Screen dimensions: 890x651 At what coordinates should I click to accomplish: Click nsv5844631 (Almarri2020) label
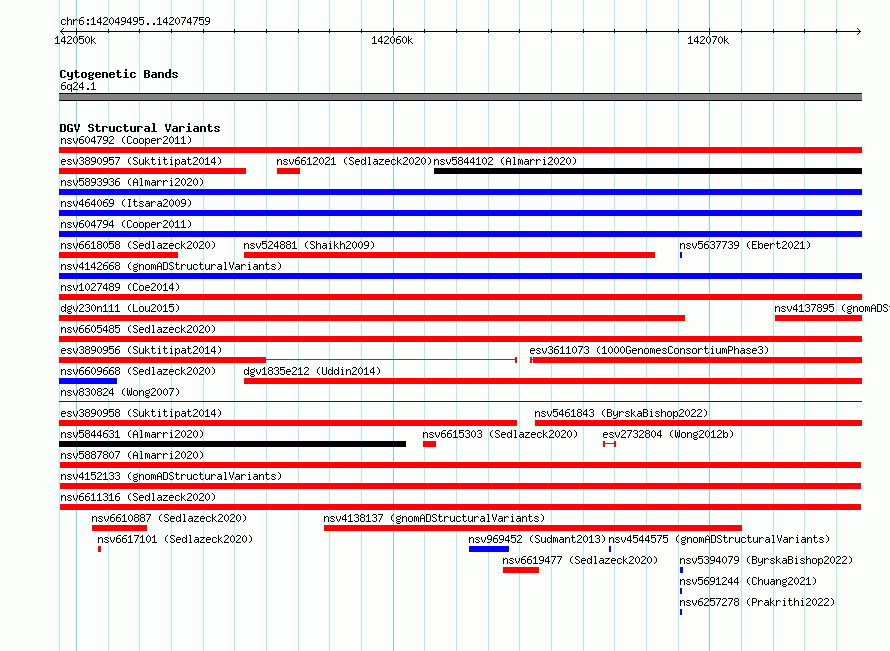pyautogui.click(x=132, y=434)
